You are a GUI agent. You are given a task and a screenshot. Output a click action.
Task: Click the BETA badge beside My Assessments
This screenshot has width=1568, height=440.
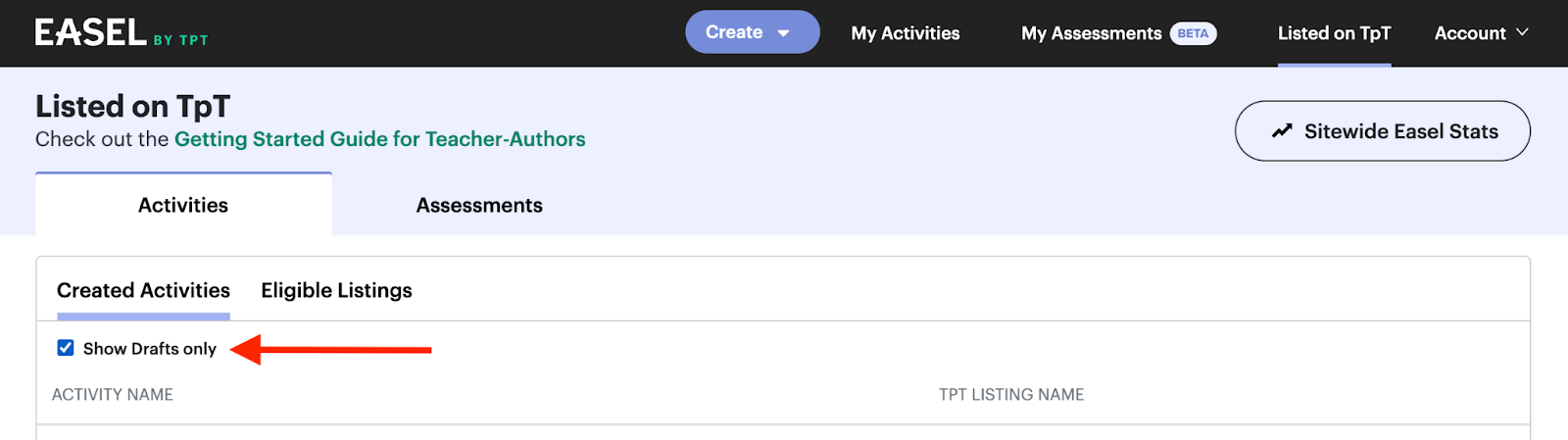click(1193, 33)
